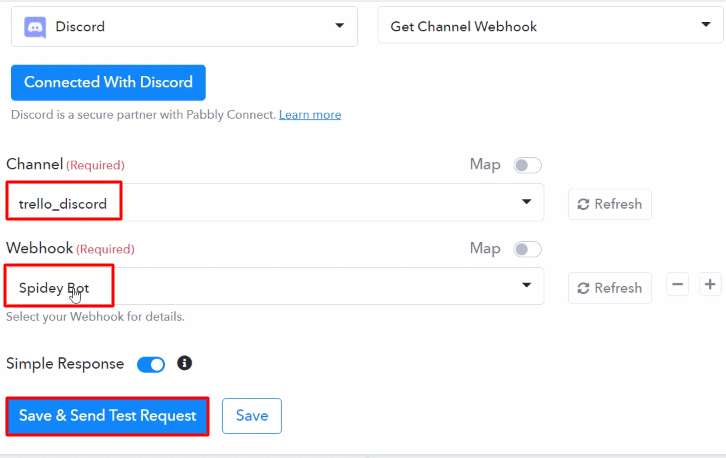Click the plus icon to add field
The image size is (726, 458).
pos(710,284)
